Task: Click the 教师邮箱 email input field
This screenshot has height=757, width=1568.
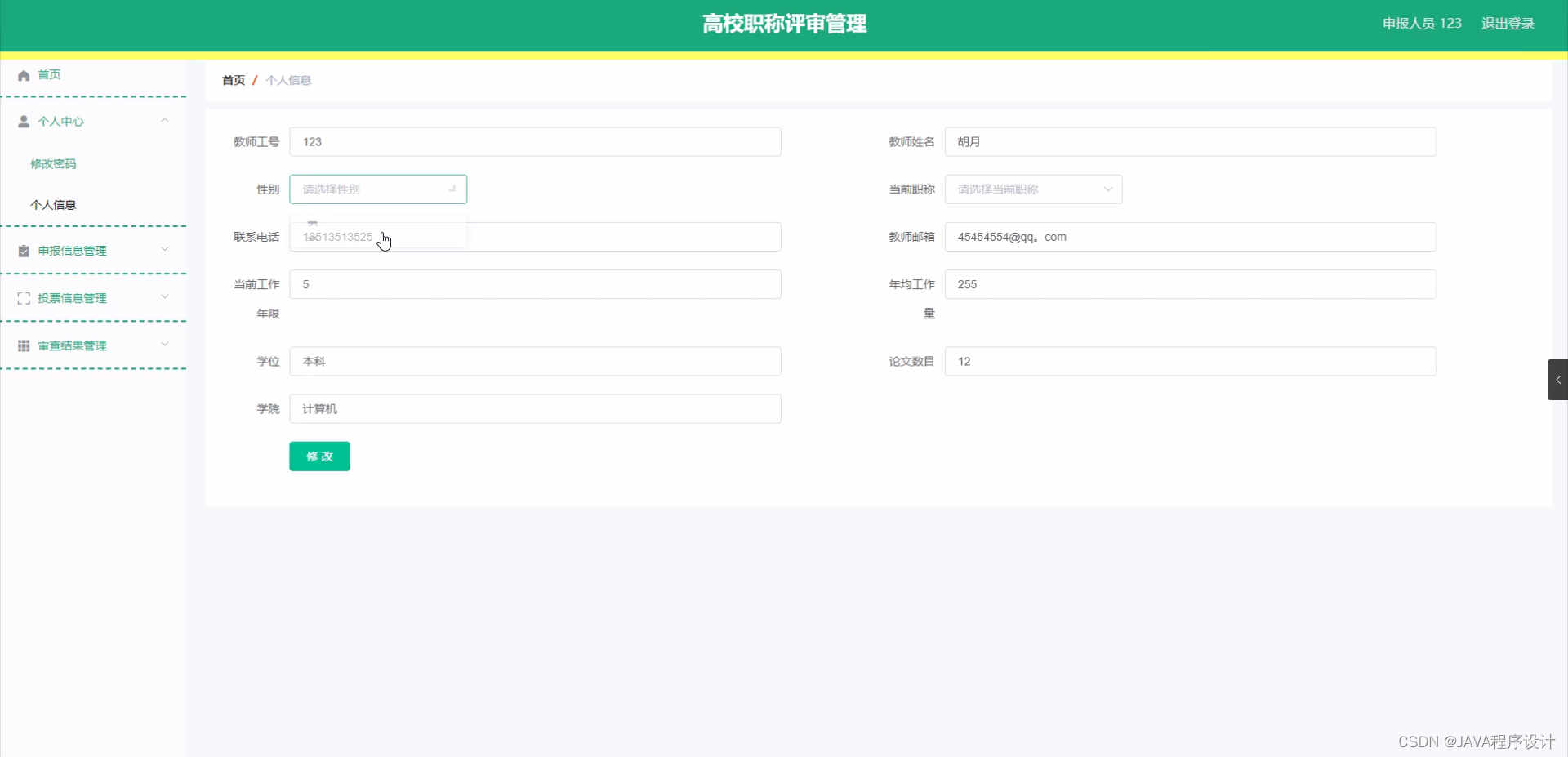Action: [x=1189, y=237]
